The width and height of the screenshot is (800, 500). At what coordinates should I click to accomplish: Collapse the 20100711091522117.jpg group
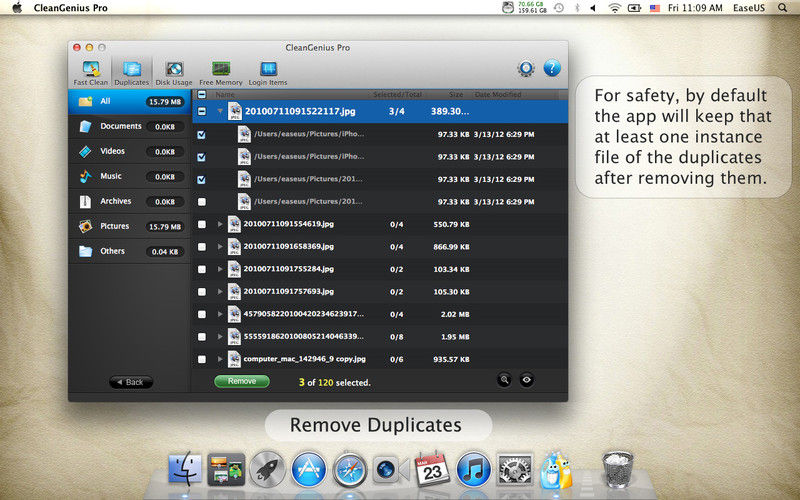tap(220, 111)
